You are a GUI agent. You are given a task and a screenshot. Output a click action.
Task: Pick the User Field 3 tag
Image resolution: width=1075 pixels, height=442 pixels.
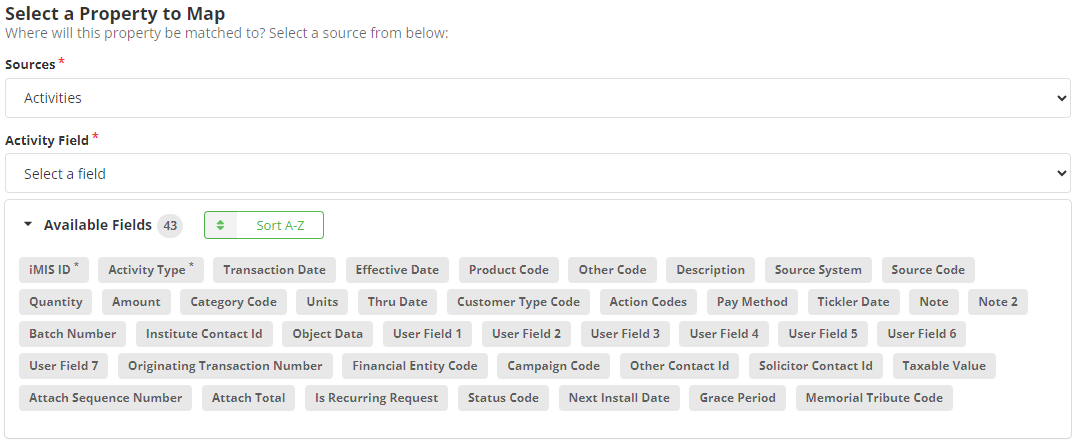tap(625, 334)
